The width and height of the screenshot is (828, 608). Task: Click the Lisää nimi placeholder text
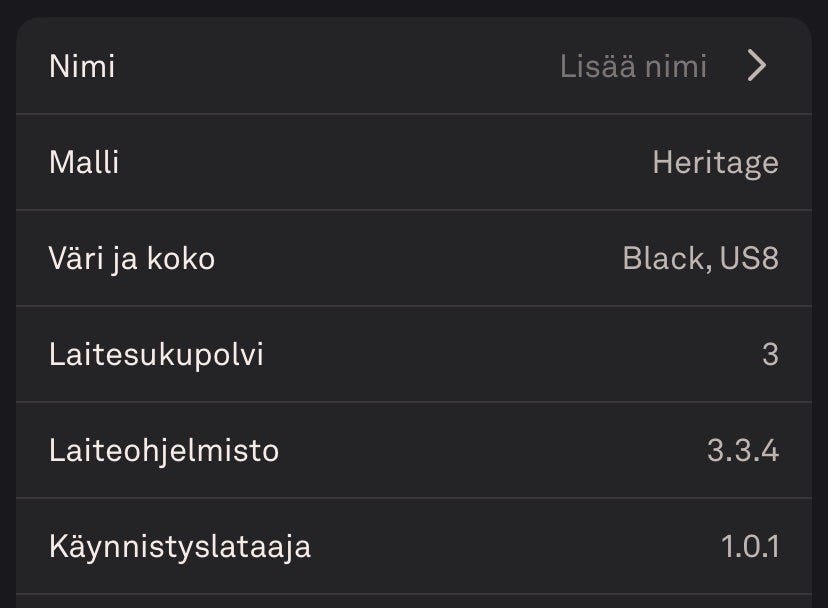pyautogui.click(x=633, y=67)
